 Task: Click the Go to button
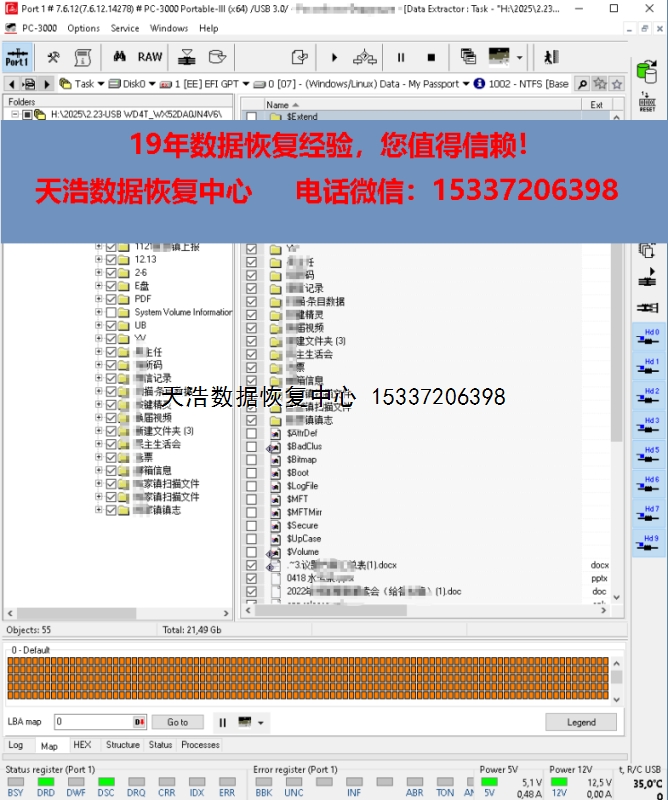click(177, 722)
